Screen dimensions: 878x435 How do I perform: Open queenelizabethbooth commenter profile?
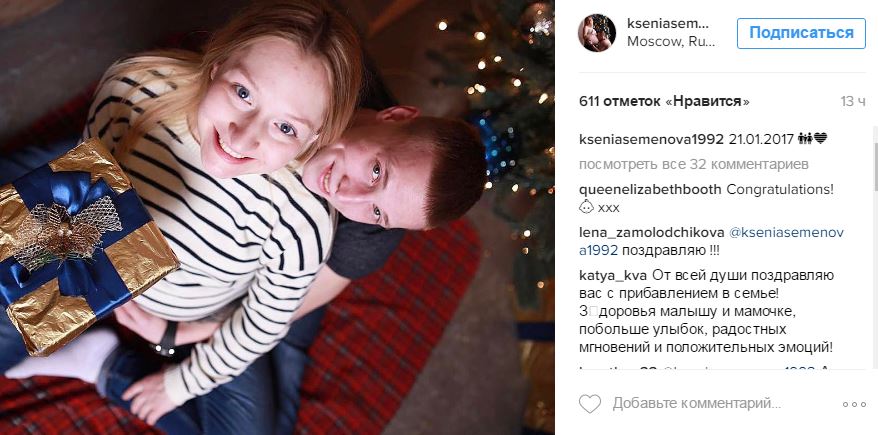650,190
